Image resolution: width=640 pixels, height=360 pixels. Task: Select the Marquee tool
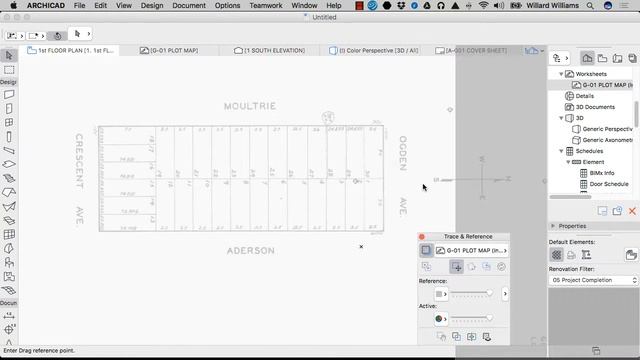pyautogui.click(x=9, y=70)
